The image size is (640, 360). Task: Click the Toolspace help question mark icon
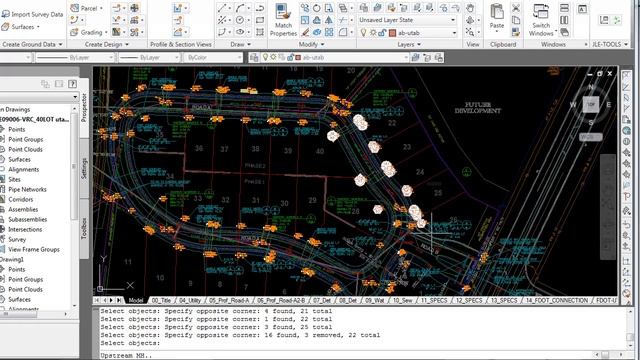[x=72, y=84]
